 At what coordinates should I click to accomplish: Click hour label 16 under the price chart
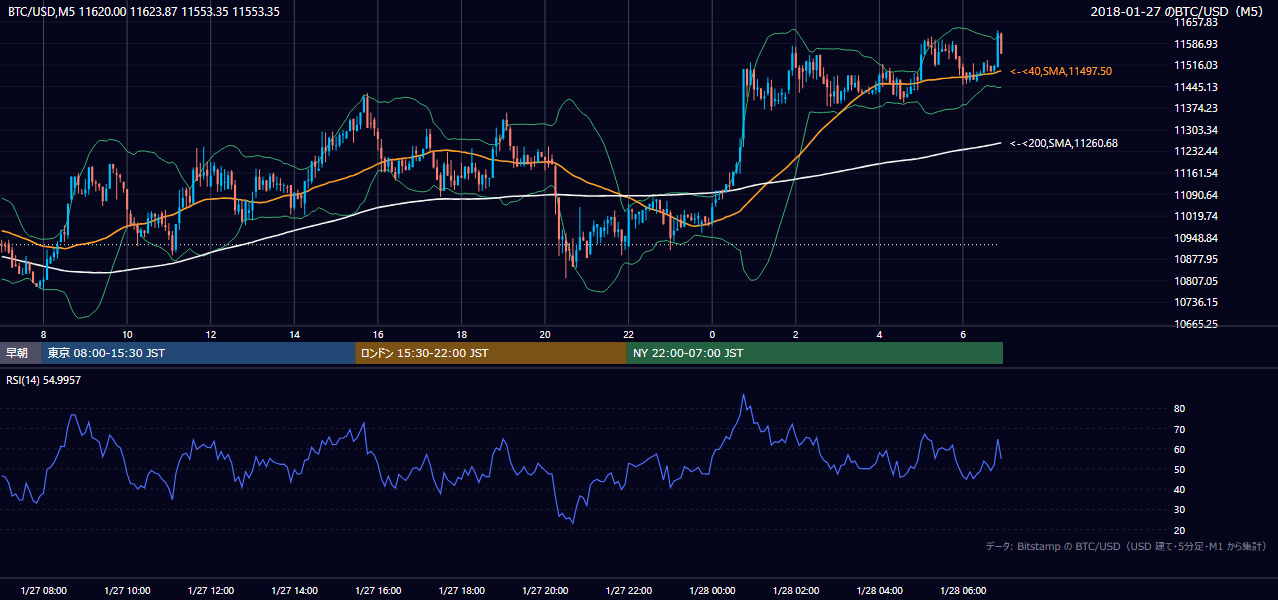[x=378, y=334]
